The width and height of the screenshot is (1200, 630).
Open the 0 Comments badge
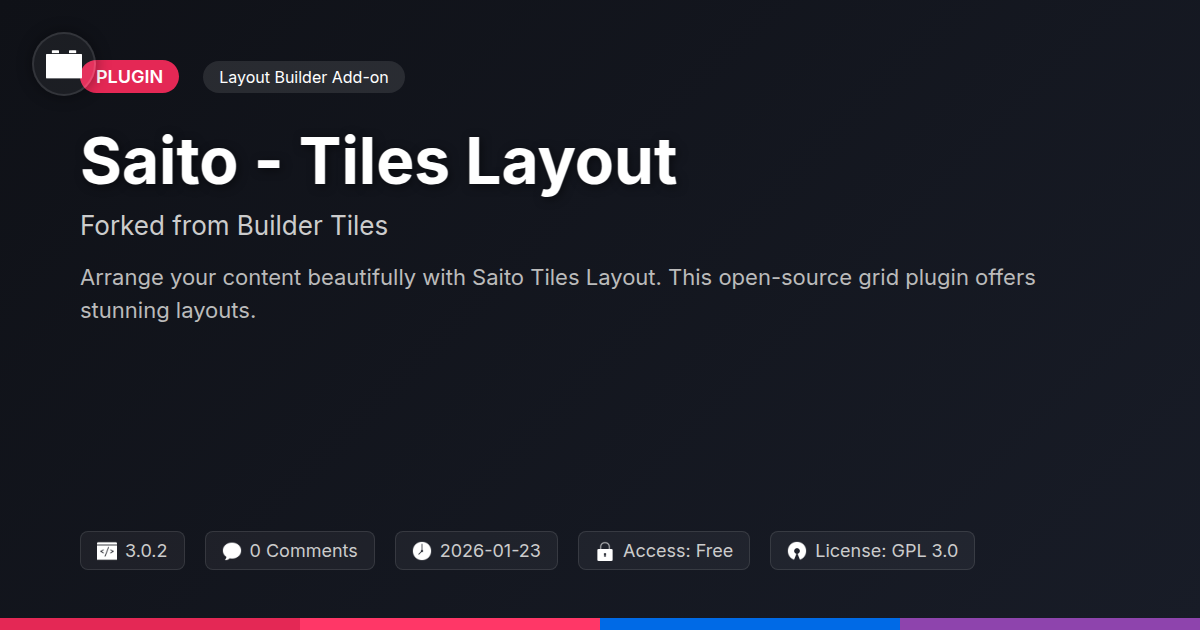point(302,551)
